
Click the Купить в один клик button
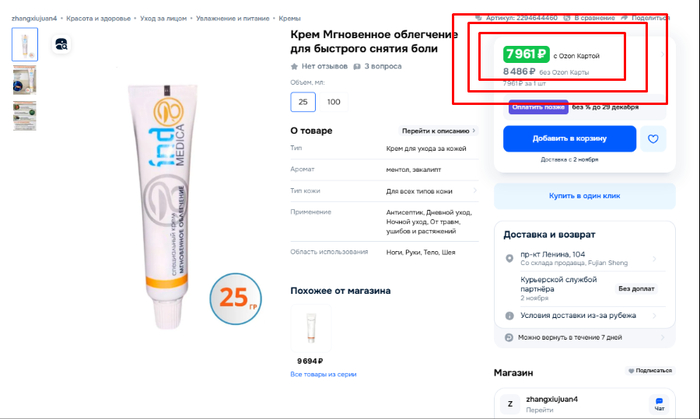click(584, 196)
